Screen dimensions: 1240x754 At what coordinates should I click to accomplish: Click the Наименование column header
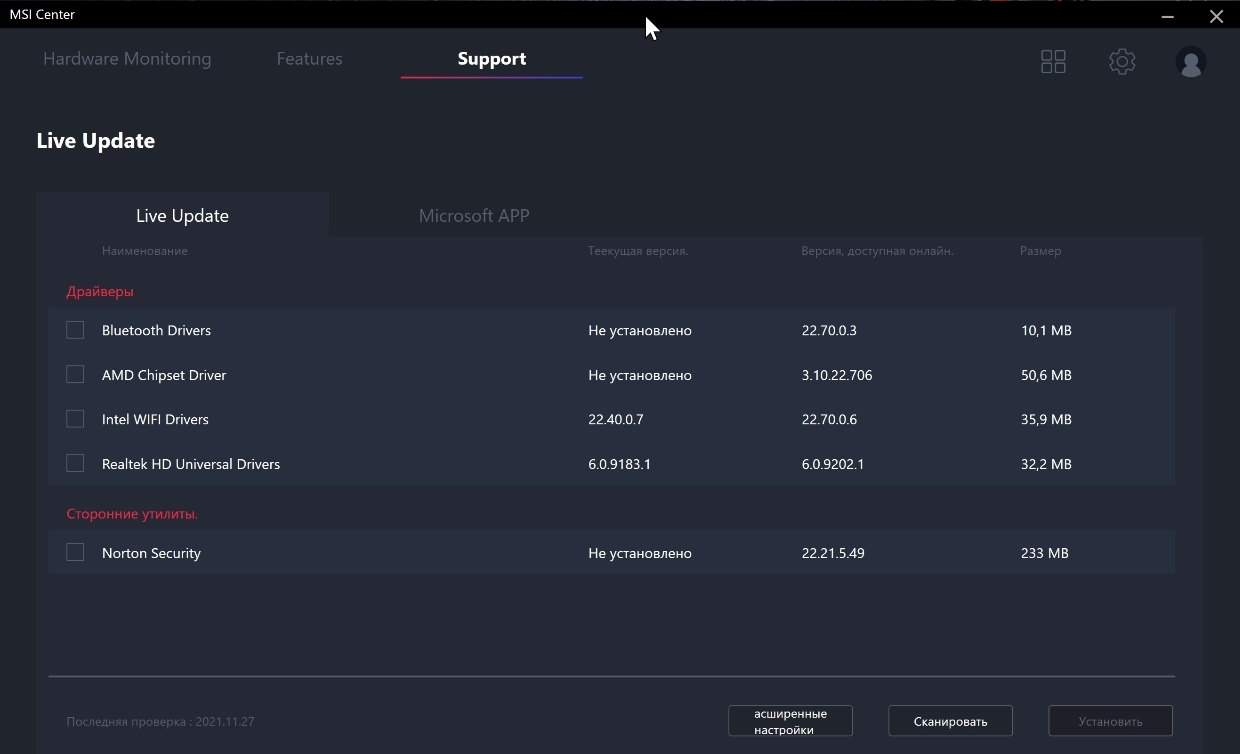(144, 251)
